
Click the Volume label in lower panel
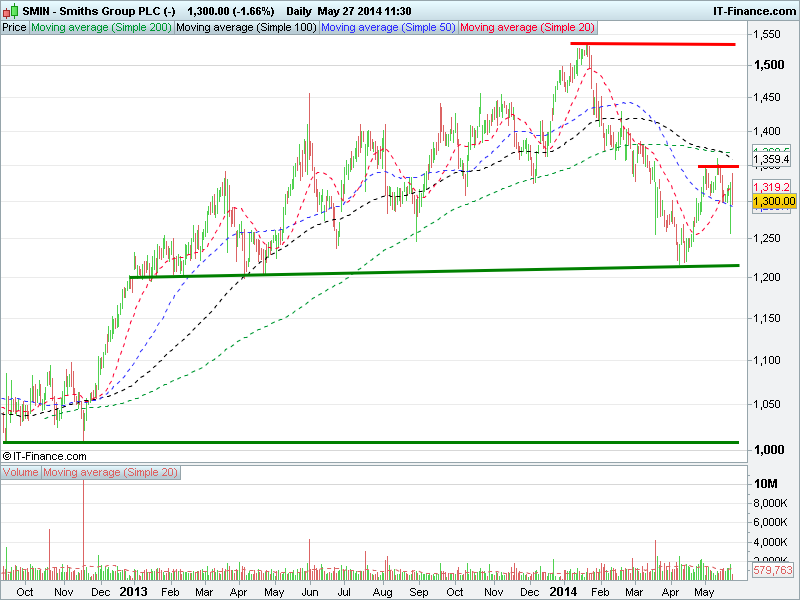coord(22,472)
